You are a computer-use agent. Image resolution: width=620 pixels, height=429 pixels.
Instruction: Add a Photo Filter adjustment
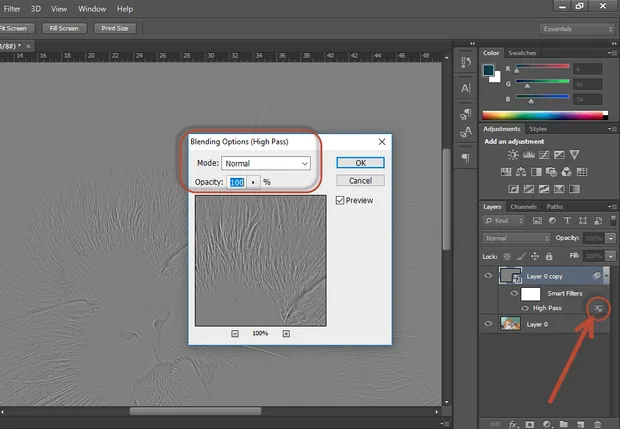[551, 172]
